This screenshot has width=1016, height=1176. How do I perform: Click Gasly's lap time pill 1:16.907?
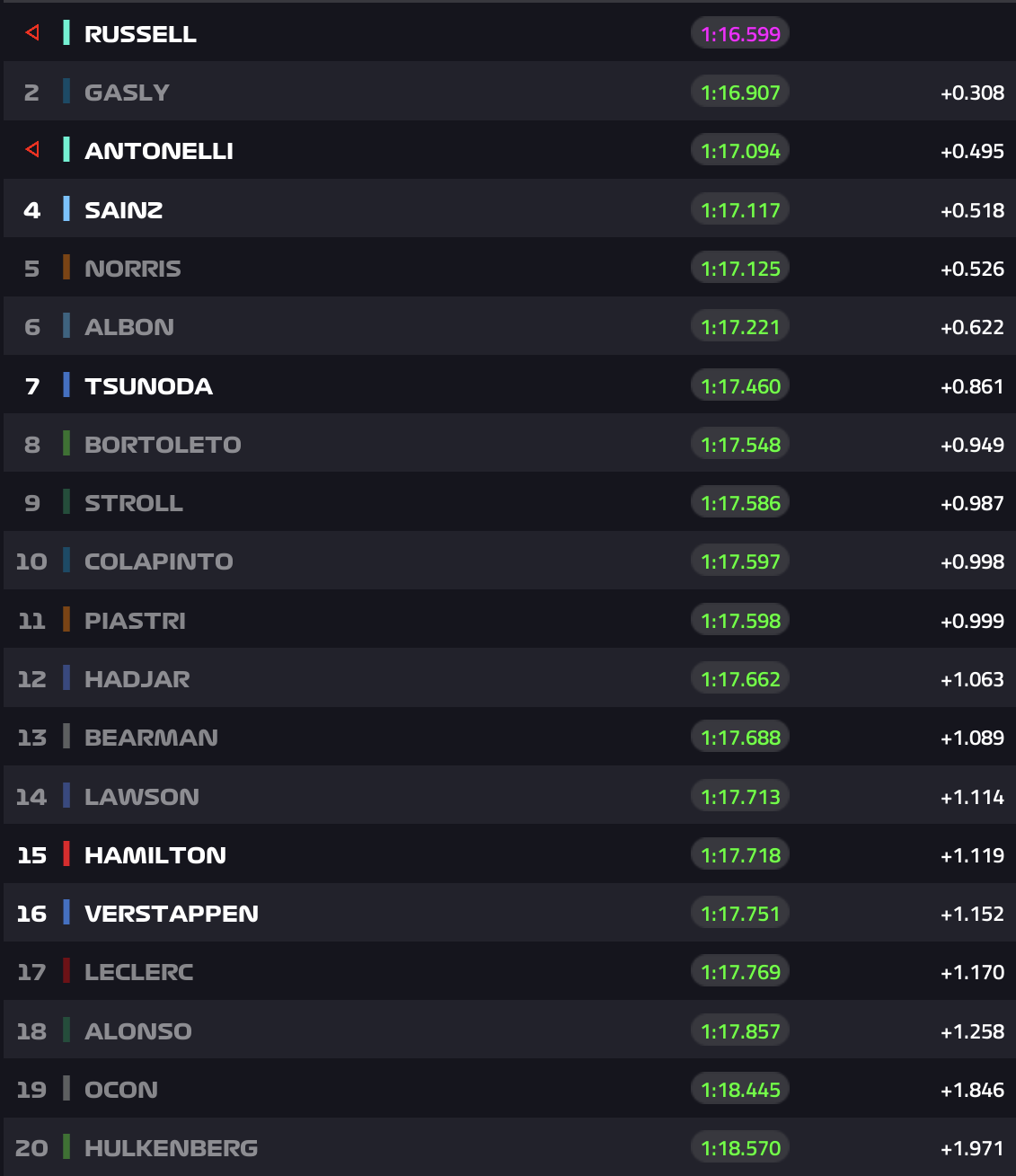740,92
